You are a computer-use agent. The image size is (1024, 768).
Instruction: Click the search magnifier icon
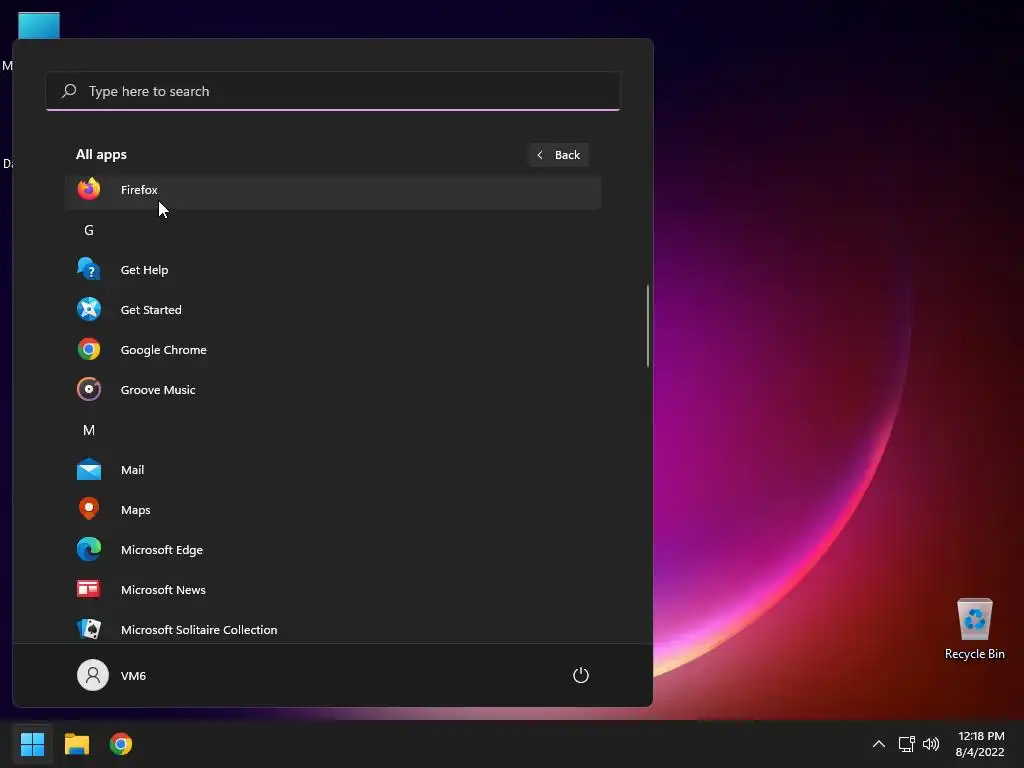[x=69, y=91]
